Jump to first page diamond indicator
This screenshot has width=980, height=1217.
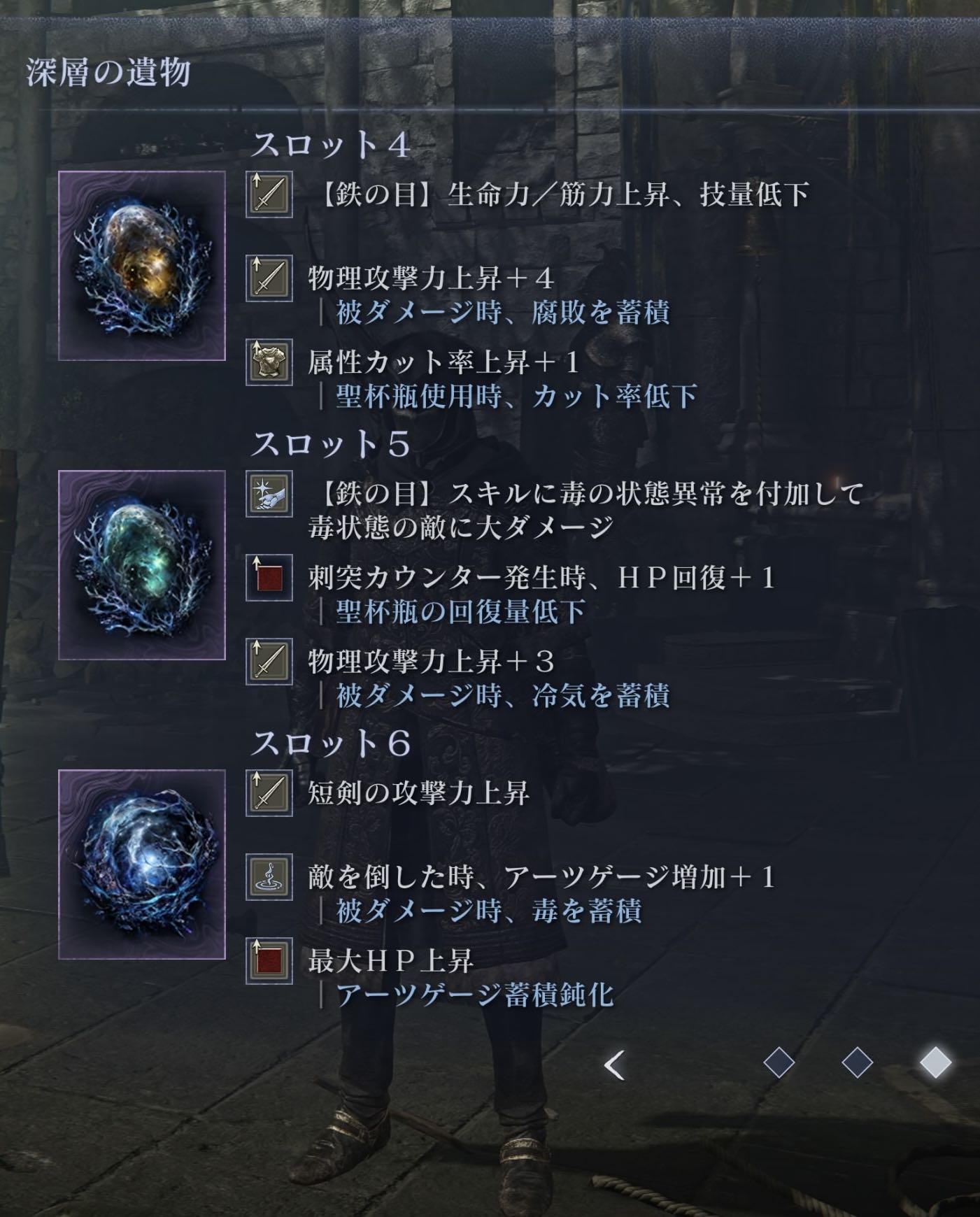pos(779,1064)
